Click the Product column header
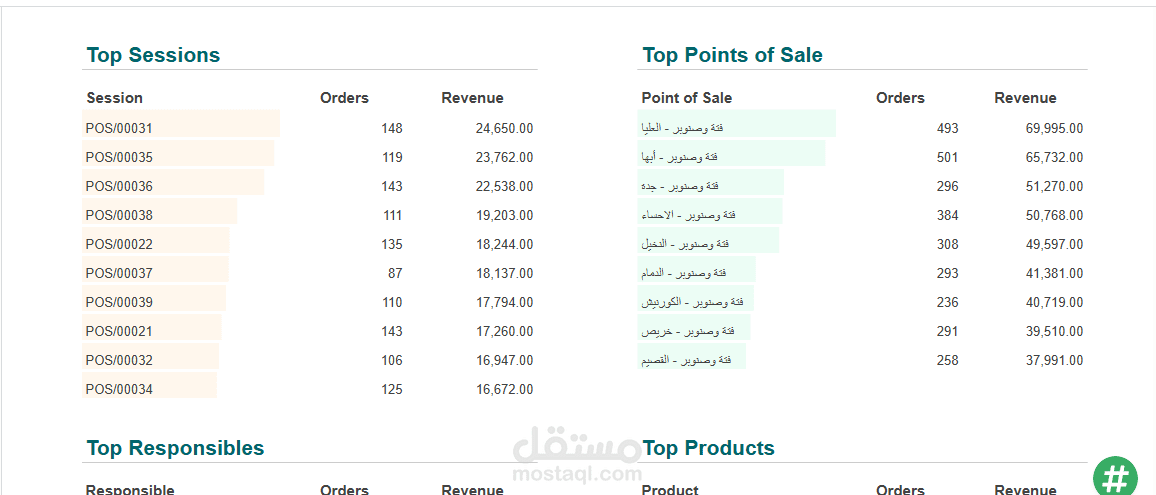1156x495 pixels. coord(669,490)
